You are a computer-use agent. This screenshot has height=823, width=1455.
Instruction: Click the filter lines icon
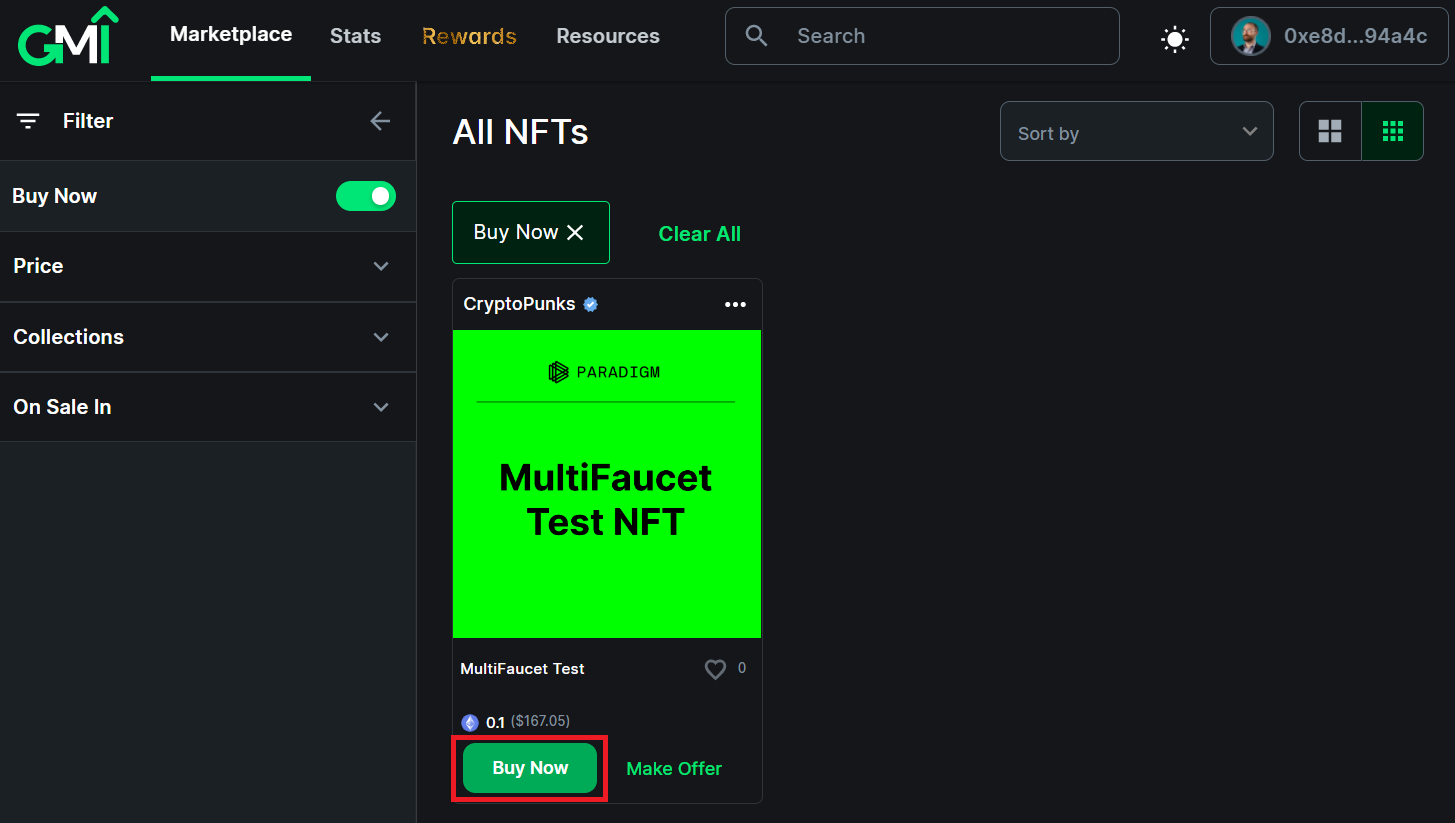tap(28, 121)
